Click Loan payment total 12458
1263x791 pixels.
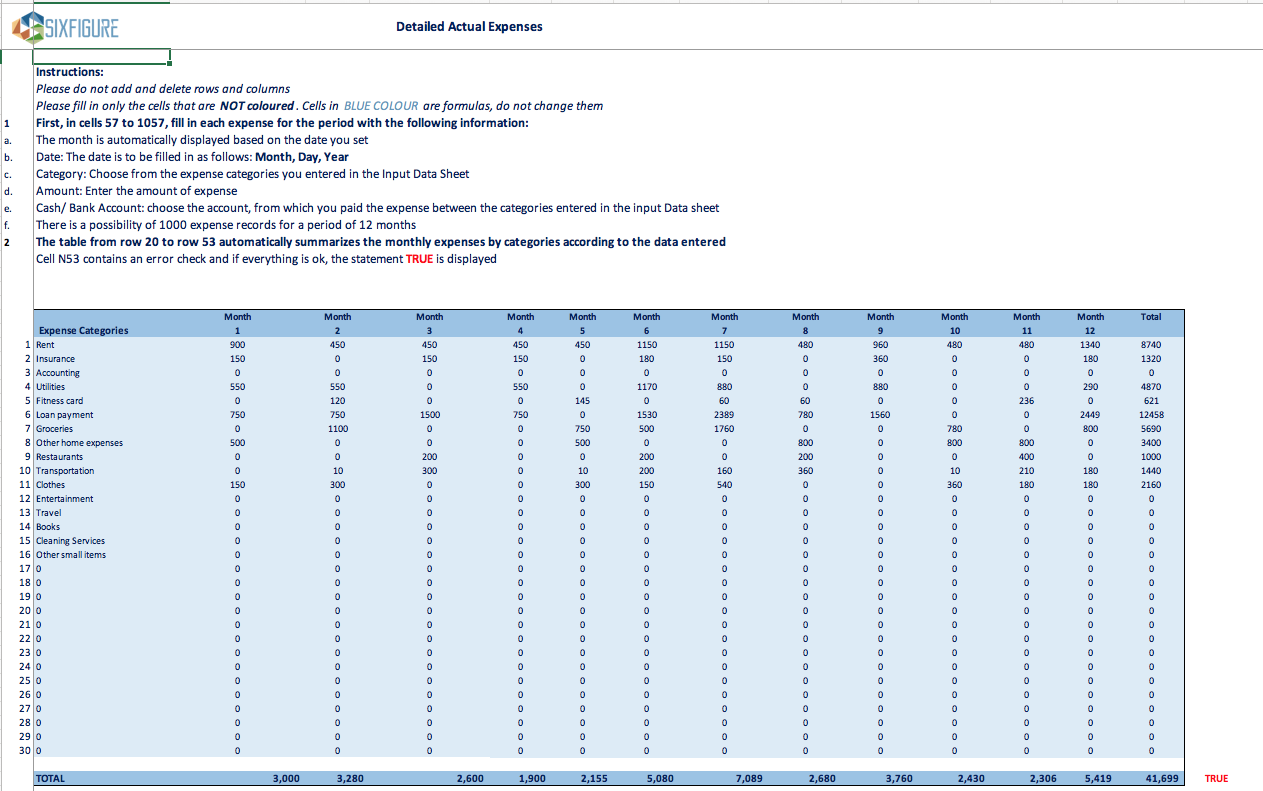(1151, 415)
